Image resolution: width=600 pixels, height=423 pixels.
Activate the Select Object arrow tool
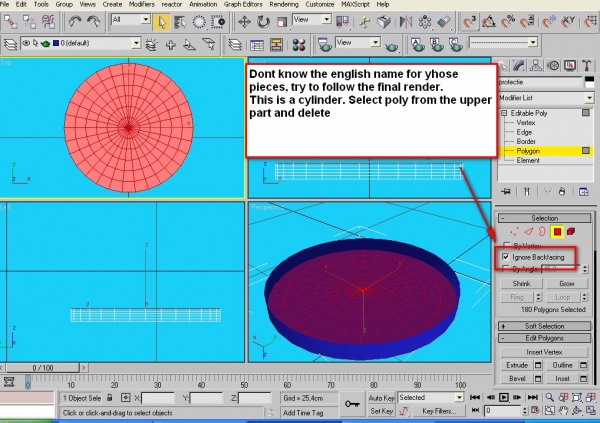(x=161, y=22)
